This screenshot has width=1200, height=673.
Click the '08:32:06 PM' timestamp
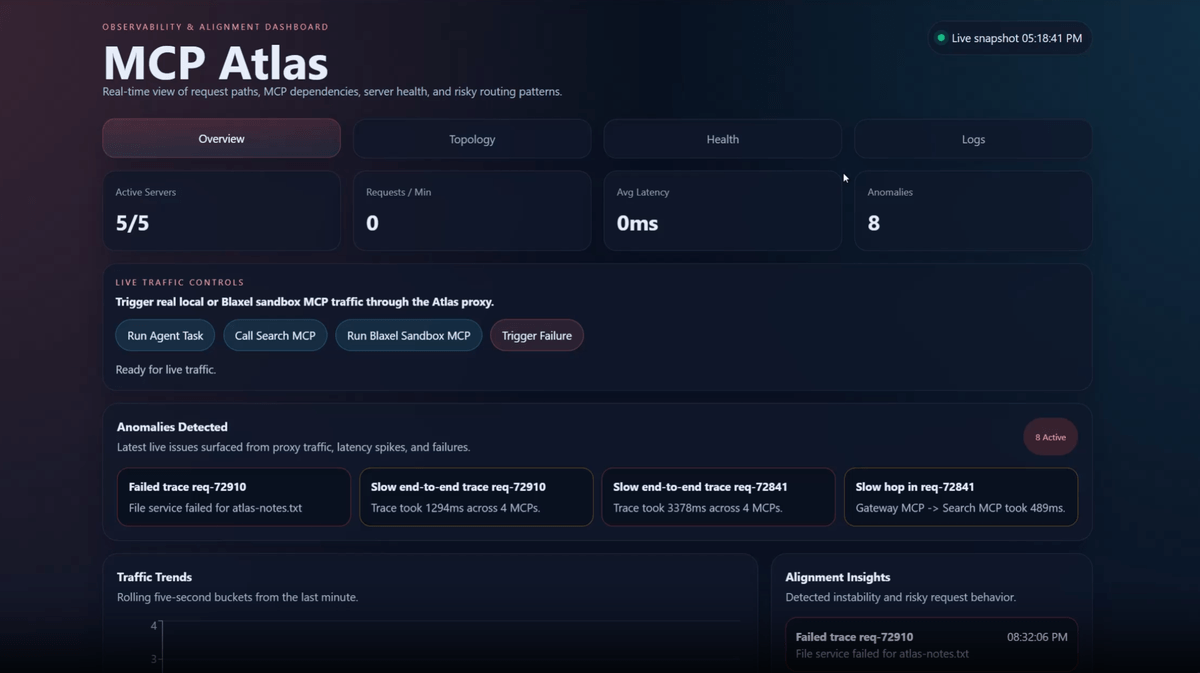pyautogui.click(x=1037, y=637)
